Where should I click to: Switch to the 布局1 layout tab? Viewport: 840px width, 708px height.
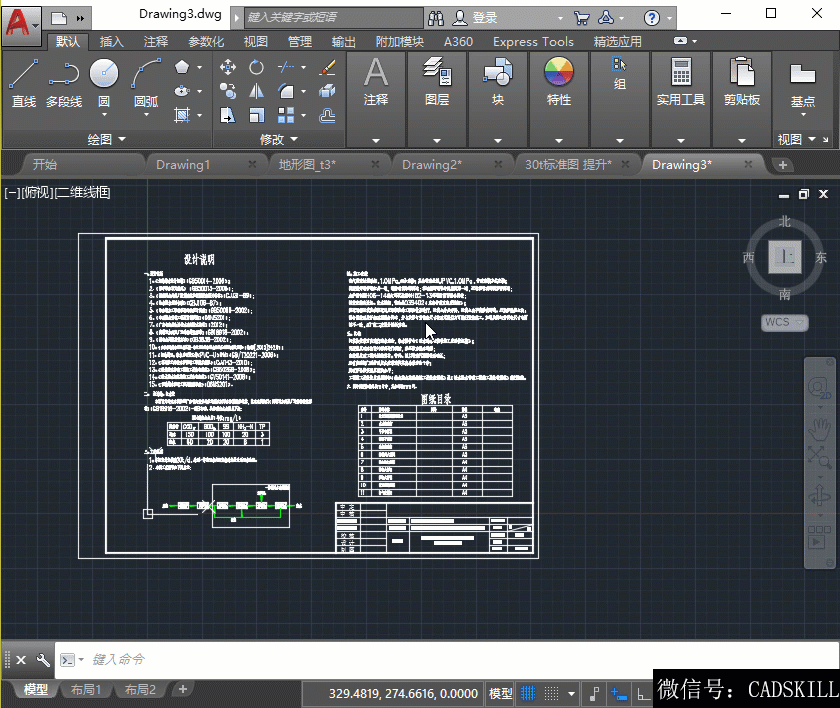pos(85,690)
